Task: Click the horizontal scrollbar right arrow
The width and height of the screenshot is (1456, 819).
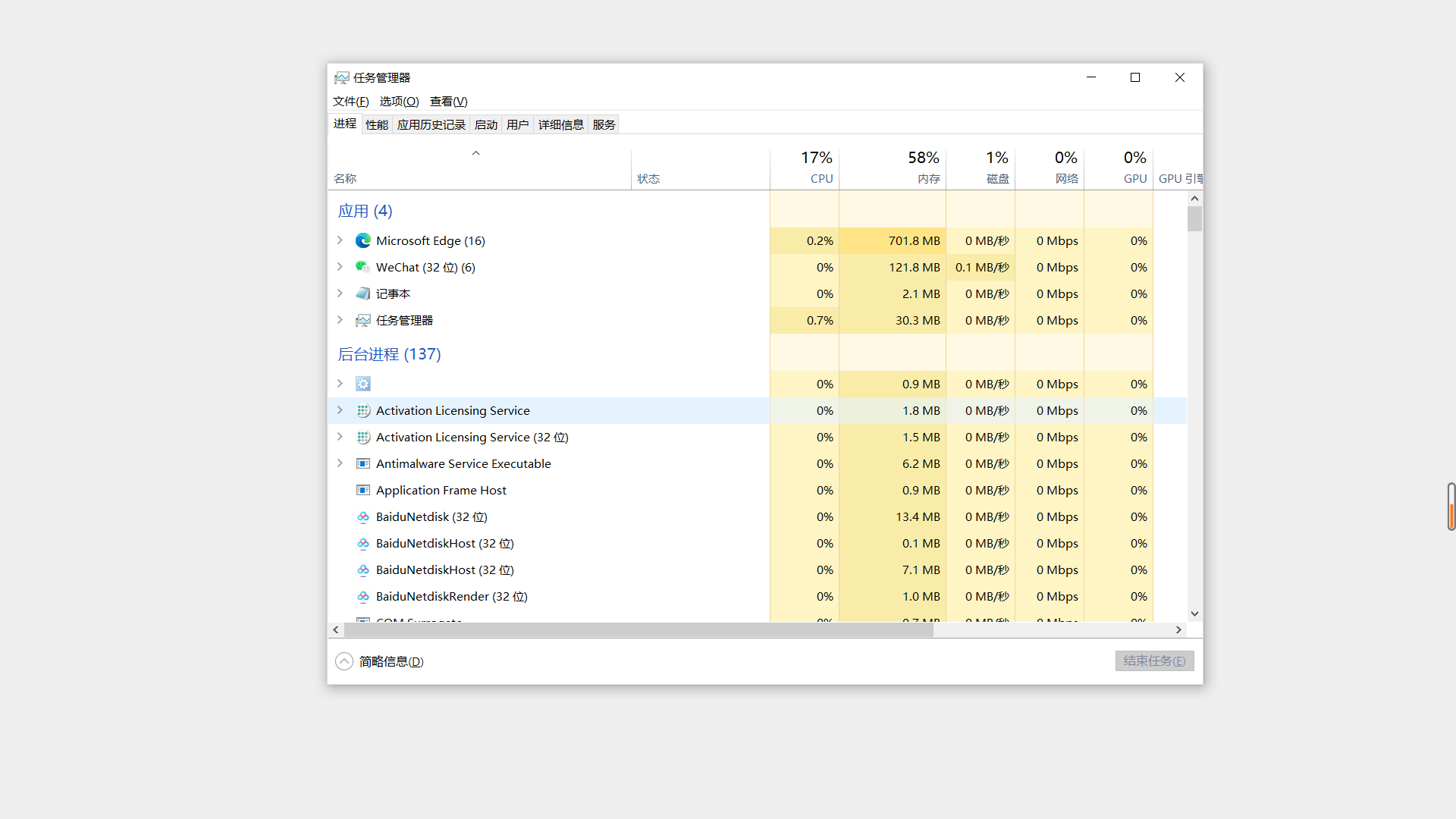Action: [1178, 629]
